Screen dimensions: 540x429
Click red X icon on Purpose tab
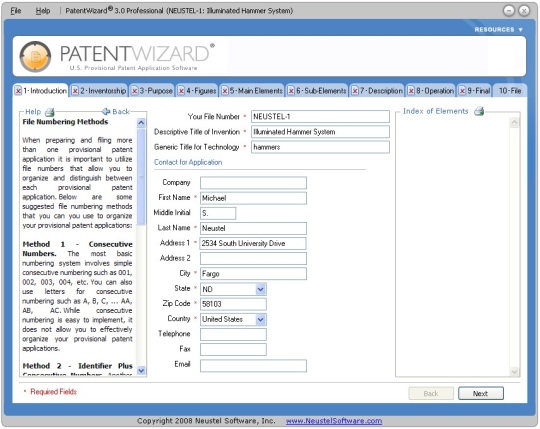pos(135,91)
